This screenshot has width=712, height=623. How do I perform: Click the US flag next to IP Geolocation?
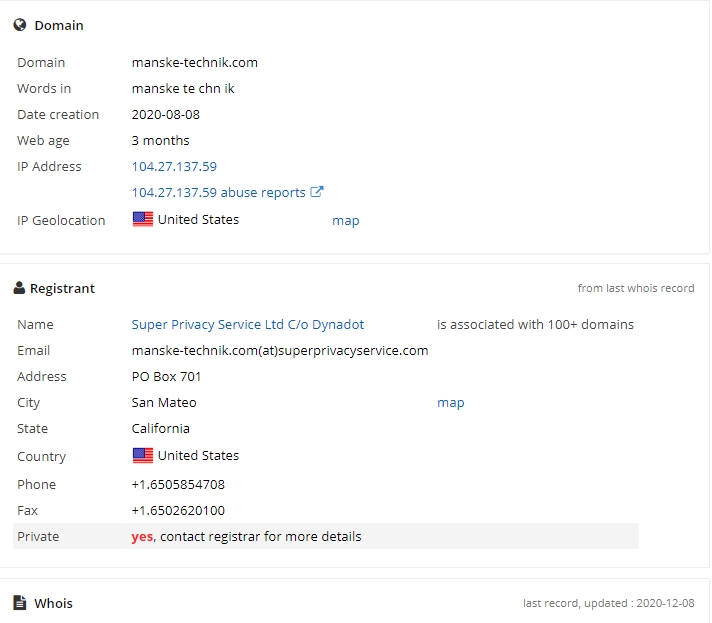click(143, 219)
